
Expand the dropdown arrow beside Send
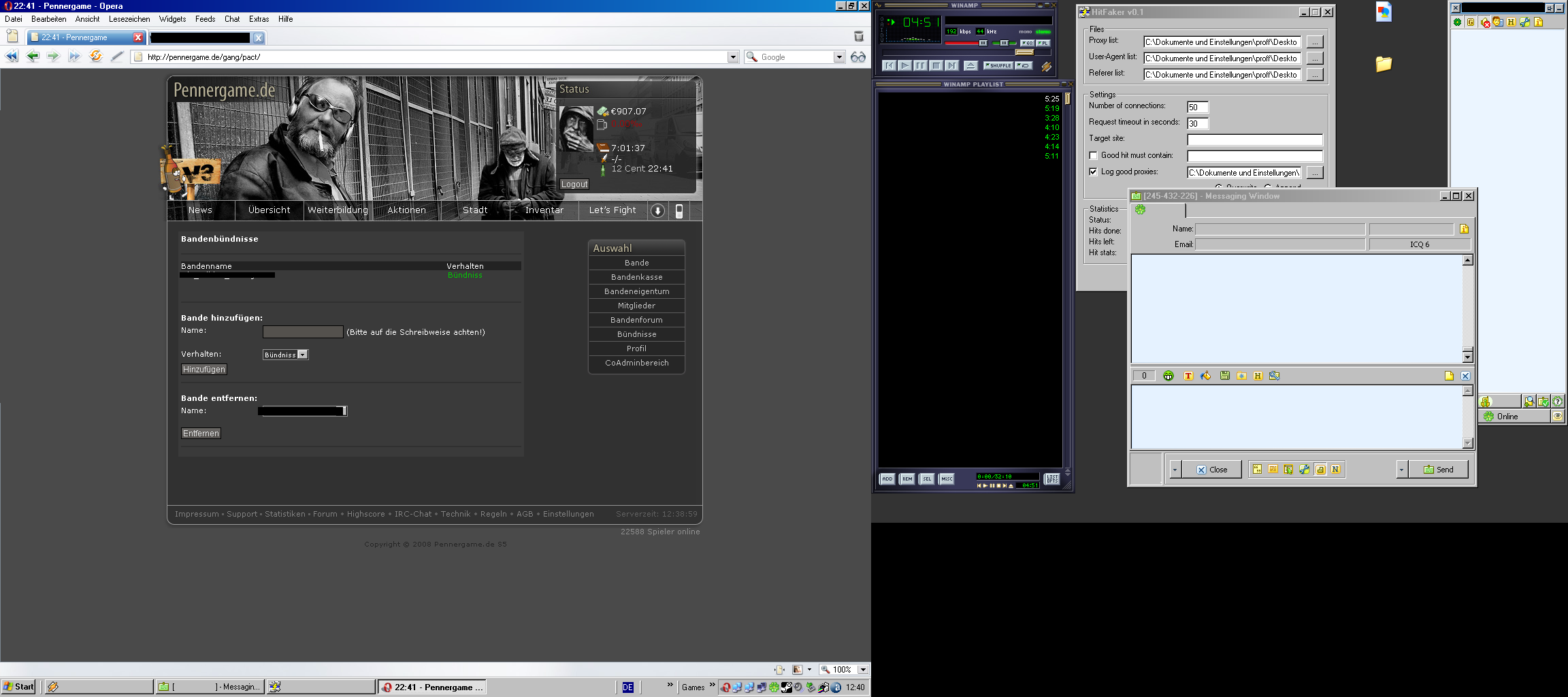pos(1401,470)
